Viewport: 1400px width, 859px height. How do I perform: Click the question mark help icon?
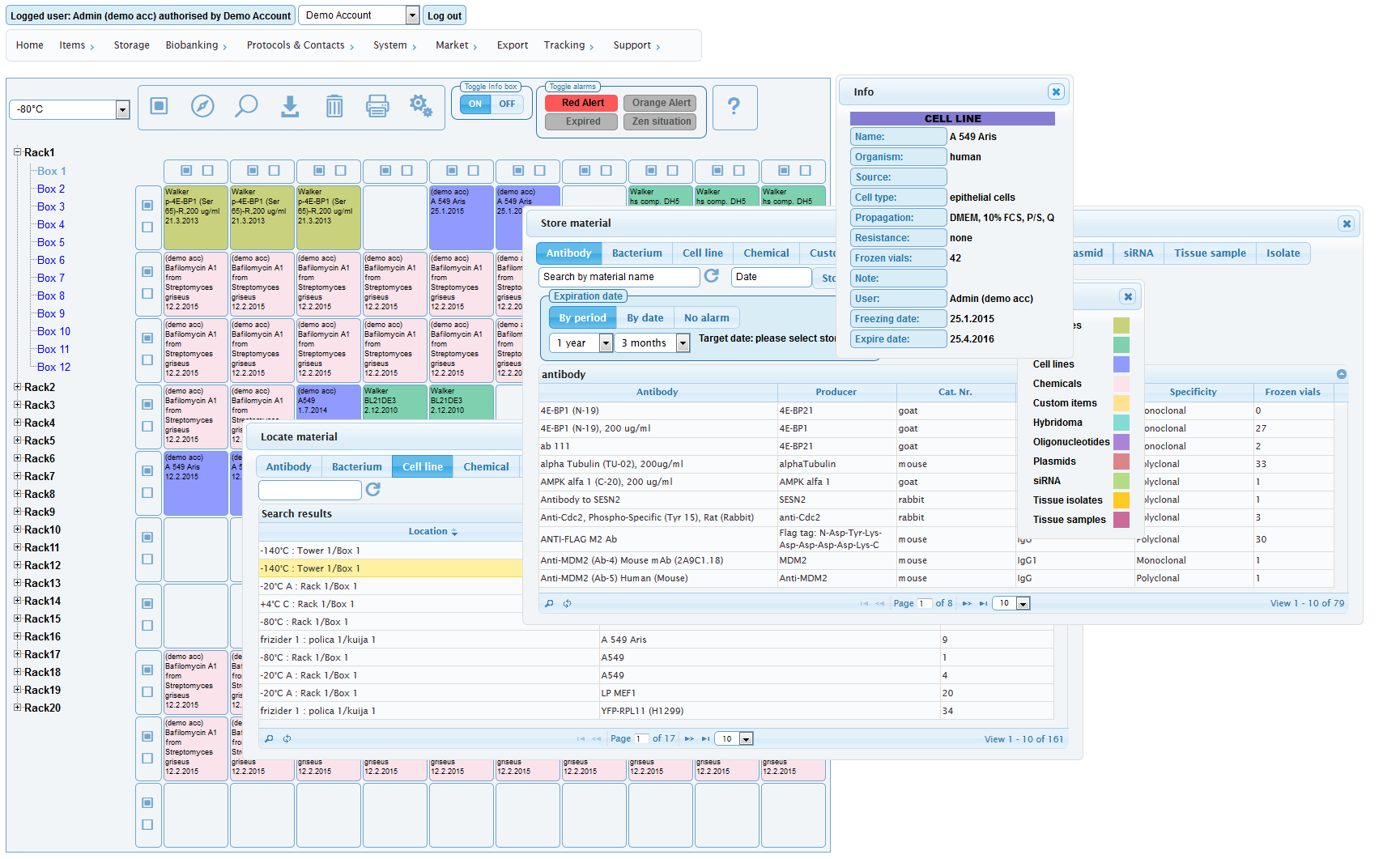pyautogui.click(x=734, y=106)
